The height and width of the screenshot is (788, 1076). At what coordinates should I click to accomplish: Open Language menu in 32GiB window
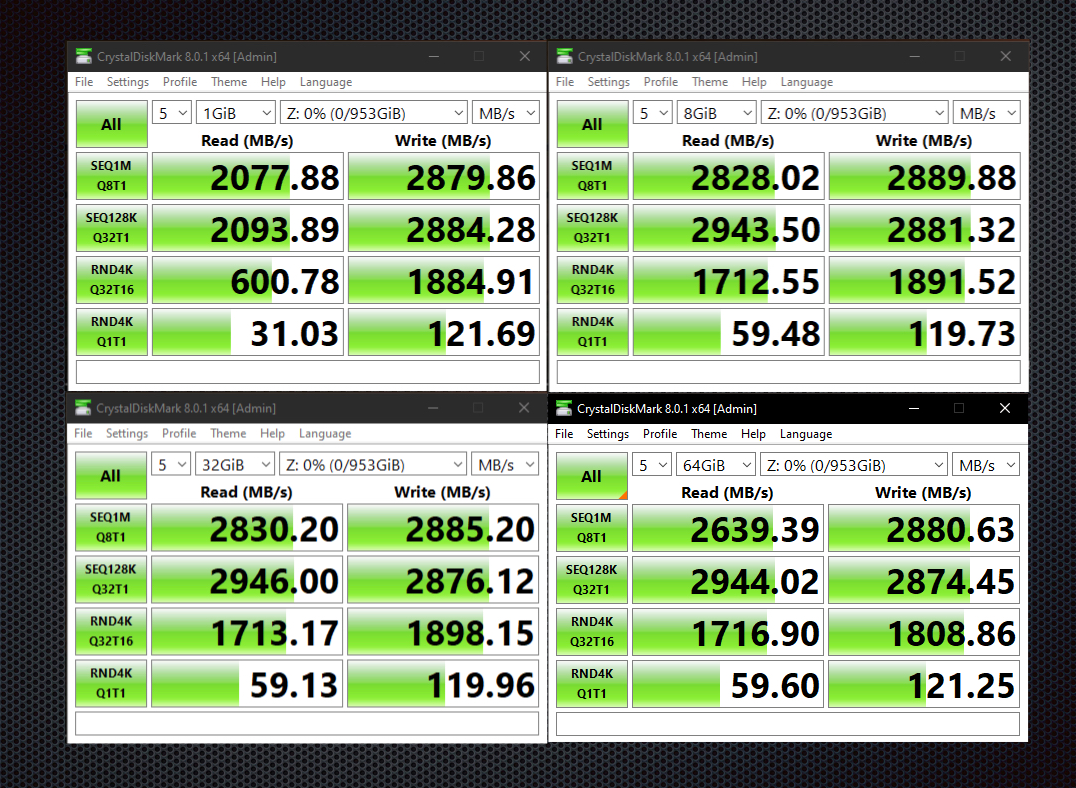[x=325, y=433]
